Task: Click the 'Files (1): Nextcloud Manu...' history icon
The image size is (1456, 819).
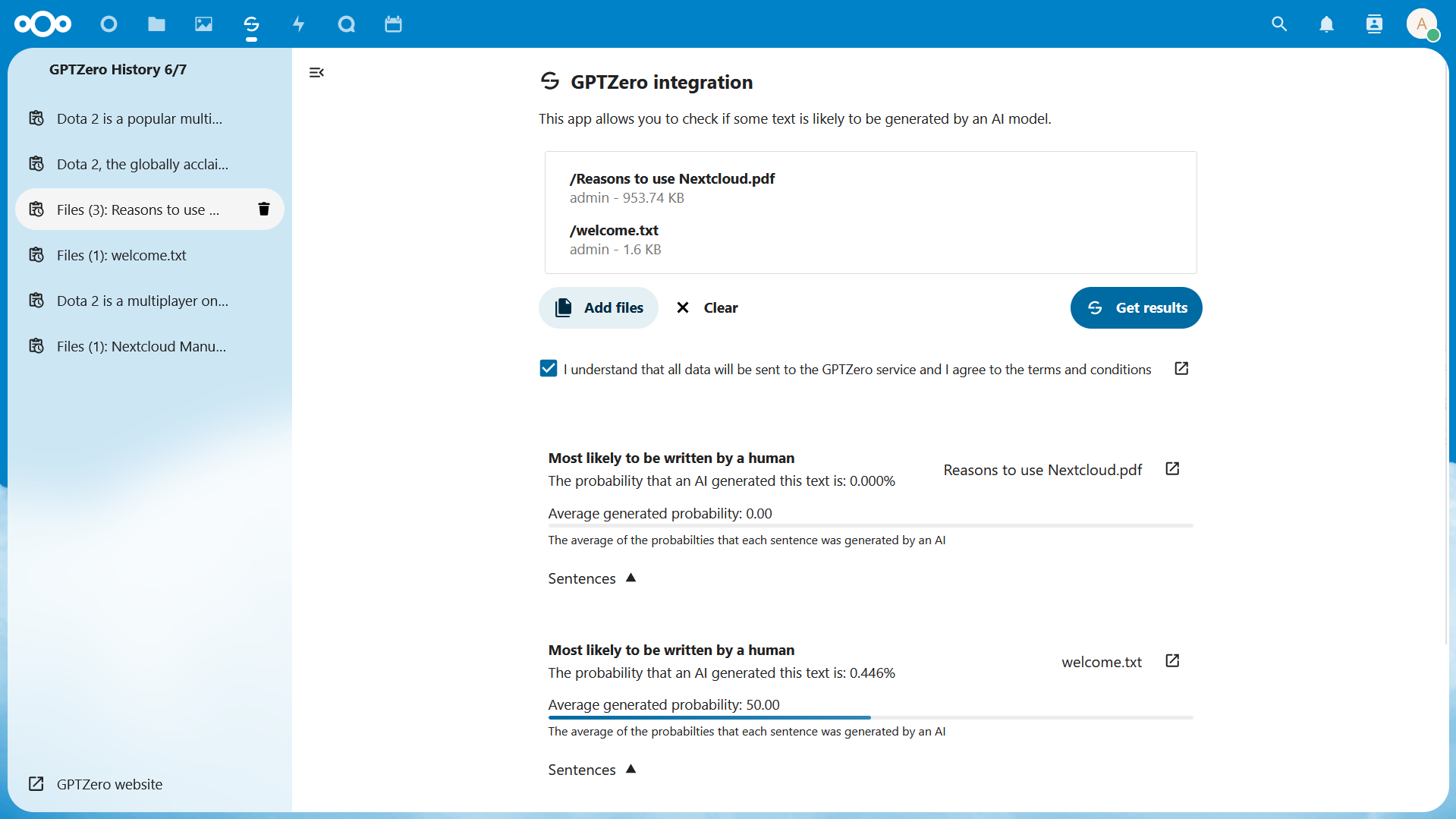Action: 36,346
